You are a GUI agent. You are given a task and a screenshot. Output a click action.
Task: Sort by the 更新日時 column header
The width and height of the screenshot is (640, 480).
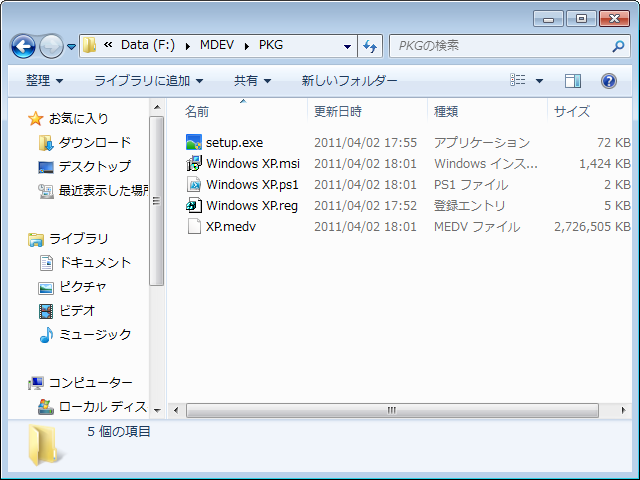338,111
